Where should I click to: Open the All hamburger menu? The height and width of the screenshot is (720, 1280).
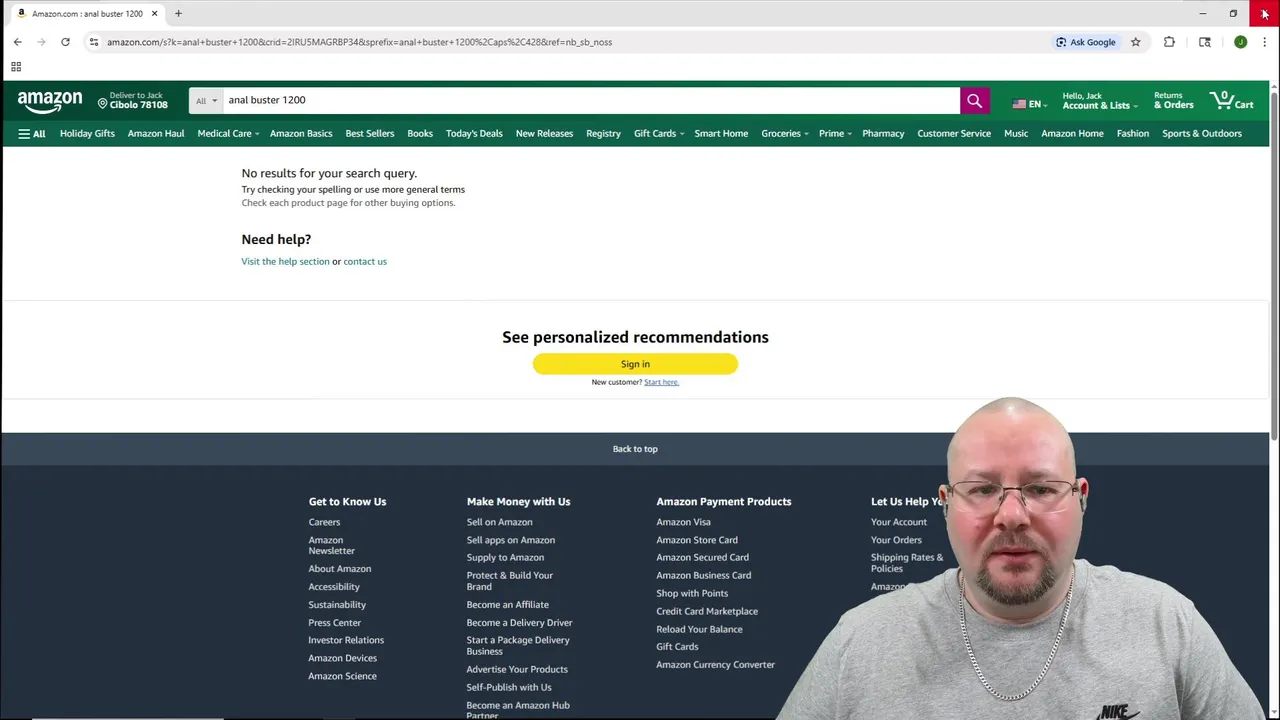tap(32, 133)
